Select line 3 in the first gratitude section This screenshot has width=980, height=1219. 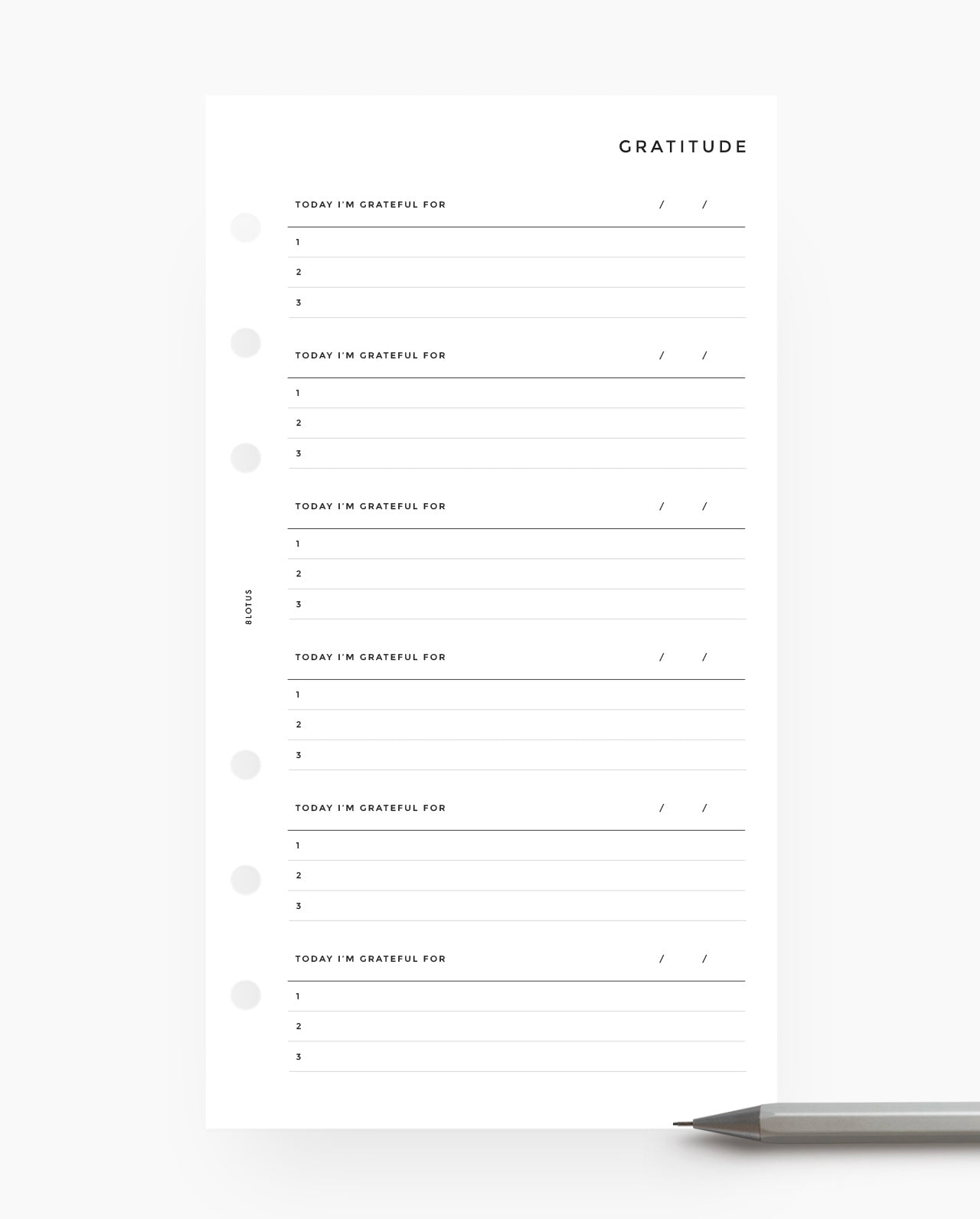tap(517, 303)
